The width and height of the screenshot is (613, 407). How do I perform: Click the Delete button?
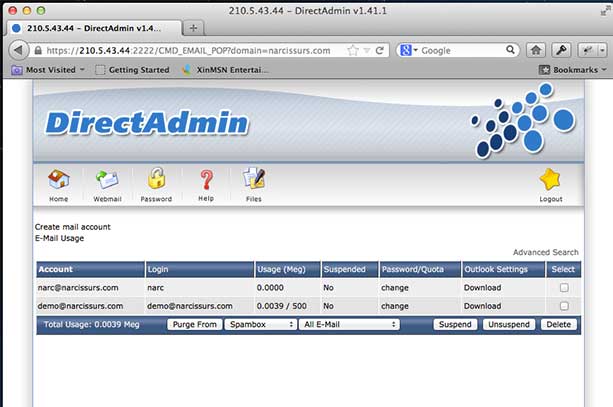tap(559, 325)
